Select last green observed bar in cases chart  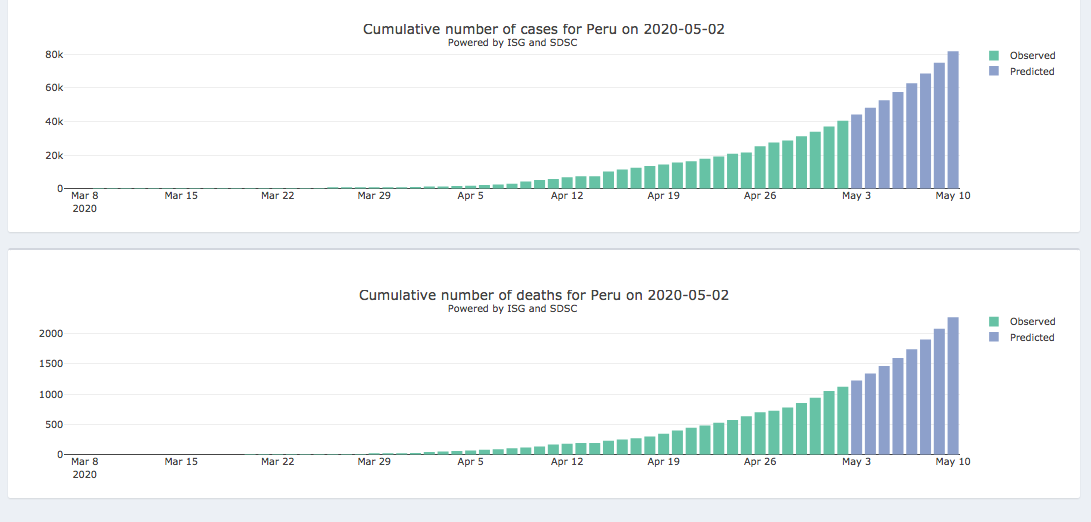pos(843,155)
